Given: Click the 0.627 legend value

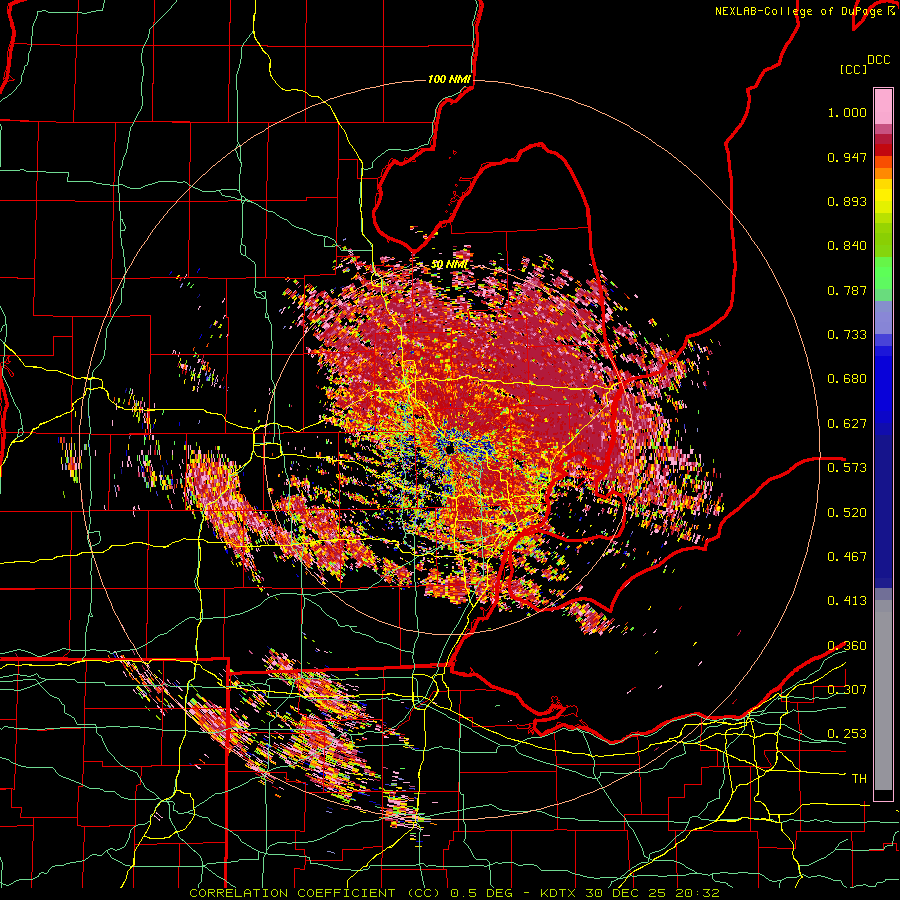Looking at the screenshot, I should click(847, 424).
